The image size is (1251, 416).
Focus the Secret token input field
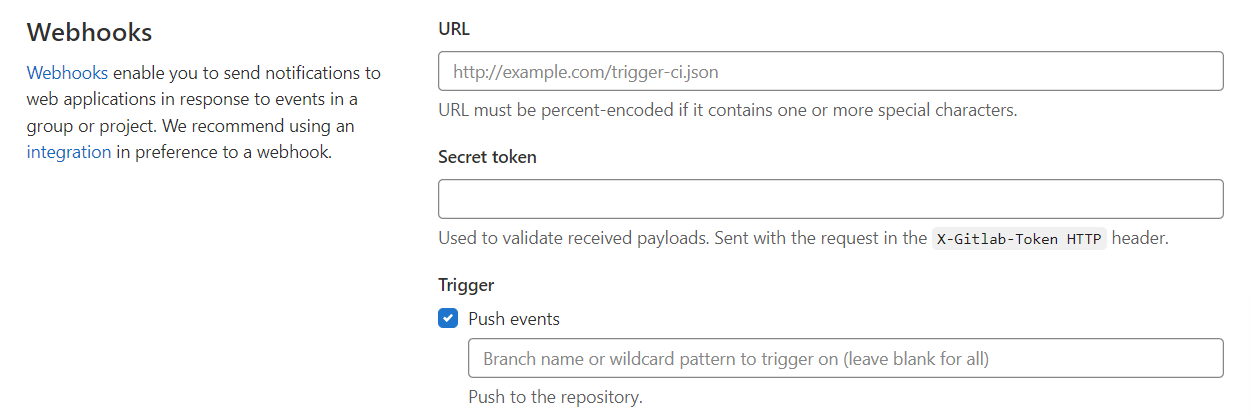point(831,199)
